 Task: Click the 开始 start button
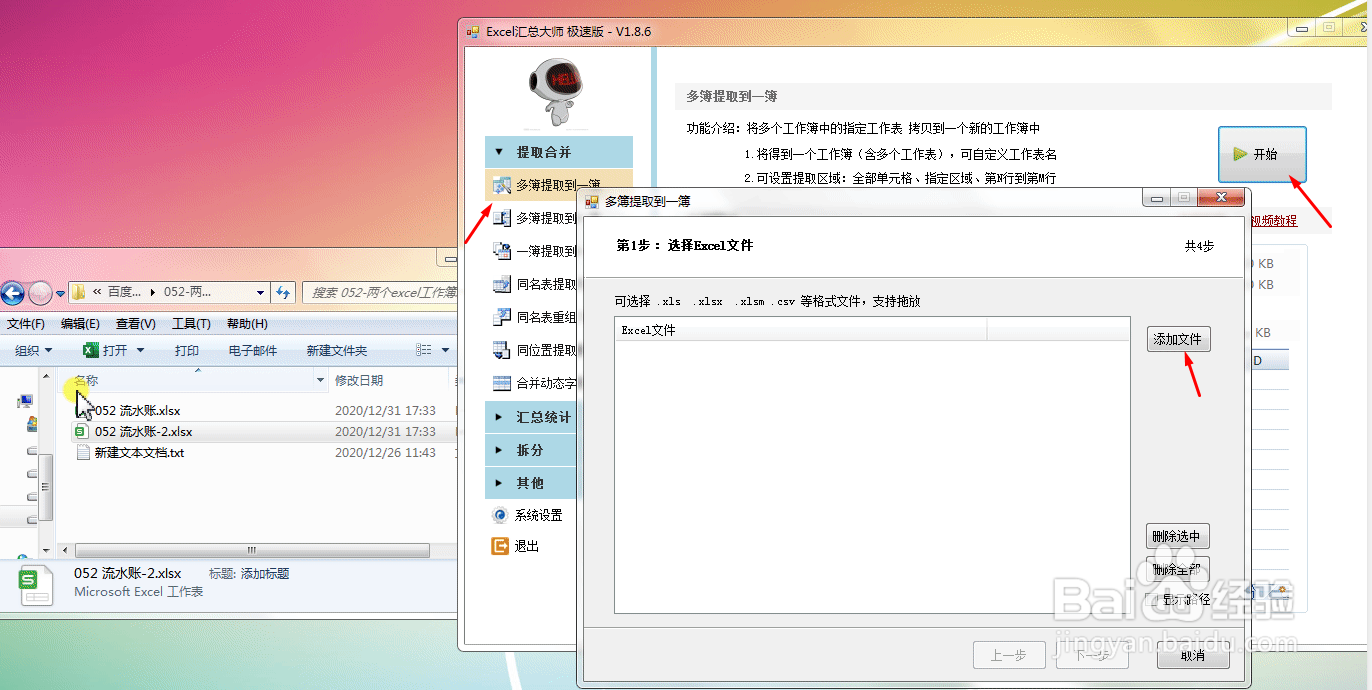pyautogui.click(x=1262, y=154)
